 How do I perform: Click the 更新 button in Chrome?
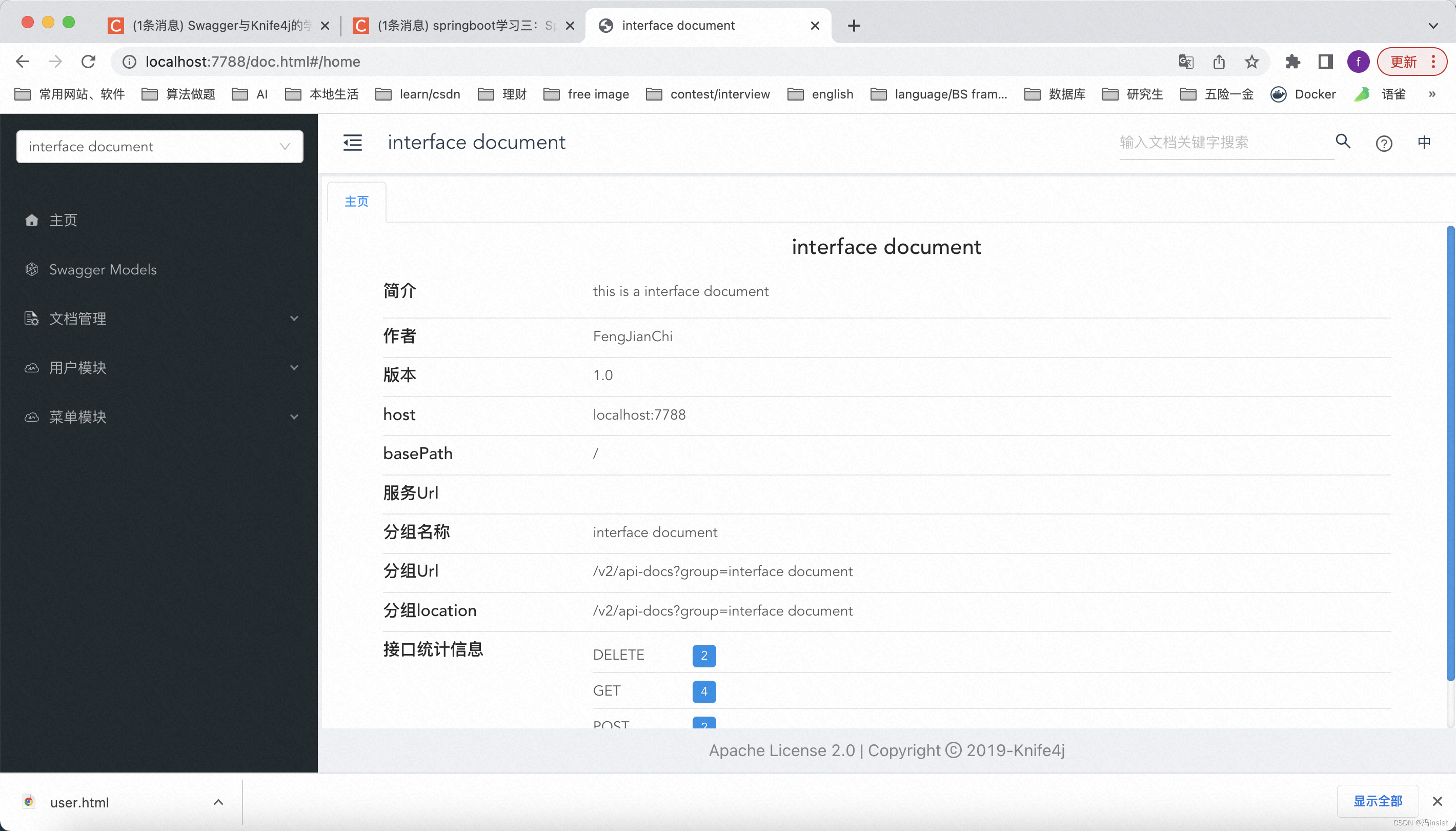click(x=1405, y=61)
